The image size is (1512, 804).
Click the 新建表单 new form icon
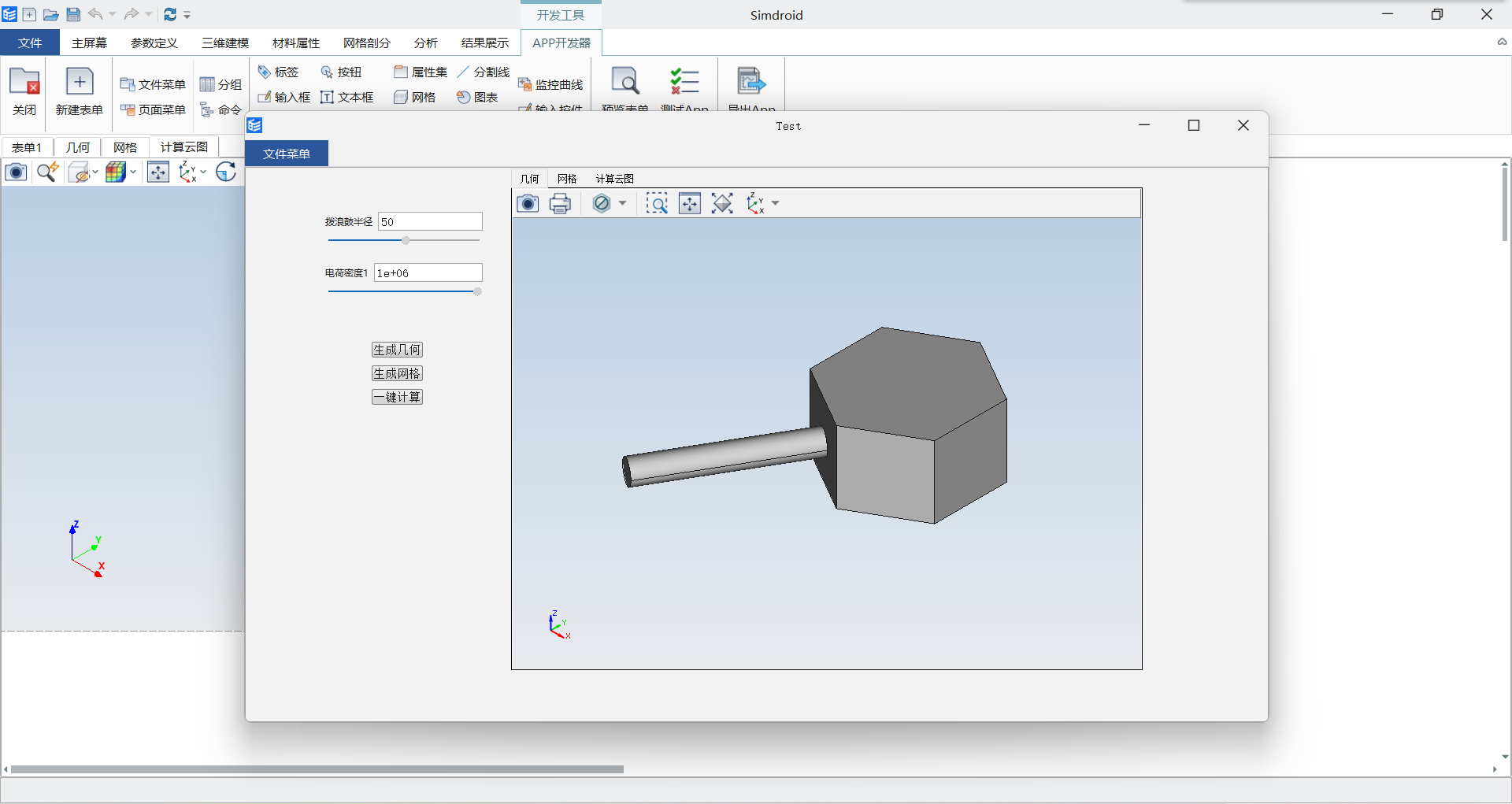pyautogui.click(x=80, y=91)
